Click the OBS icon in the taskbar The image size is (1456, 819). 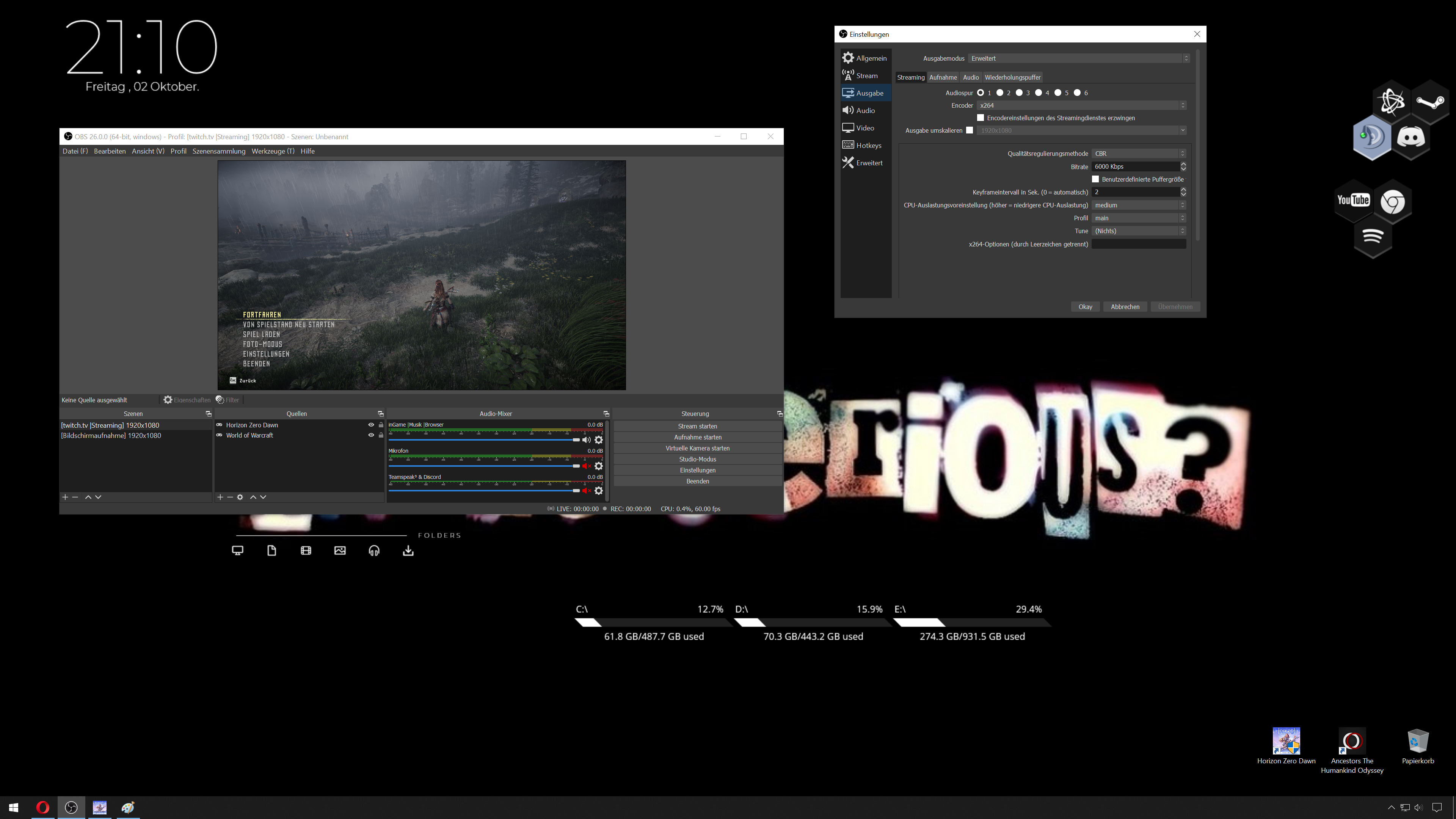click(71, 807)
